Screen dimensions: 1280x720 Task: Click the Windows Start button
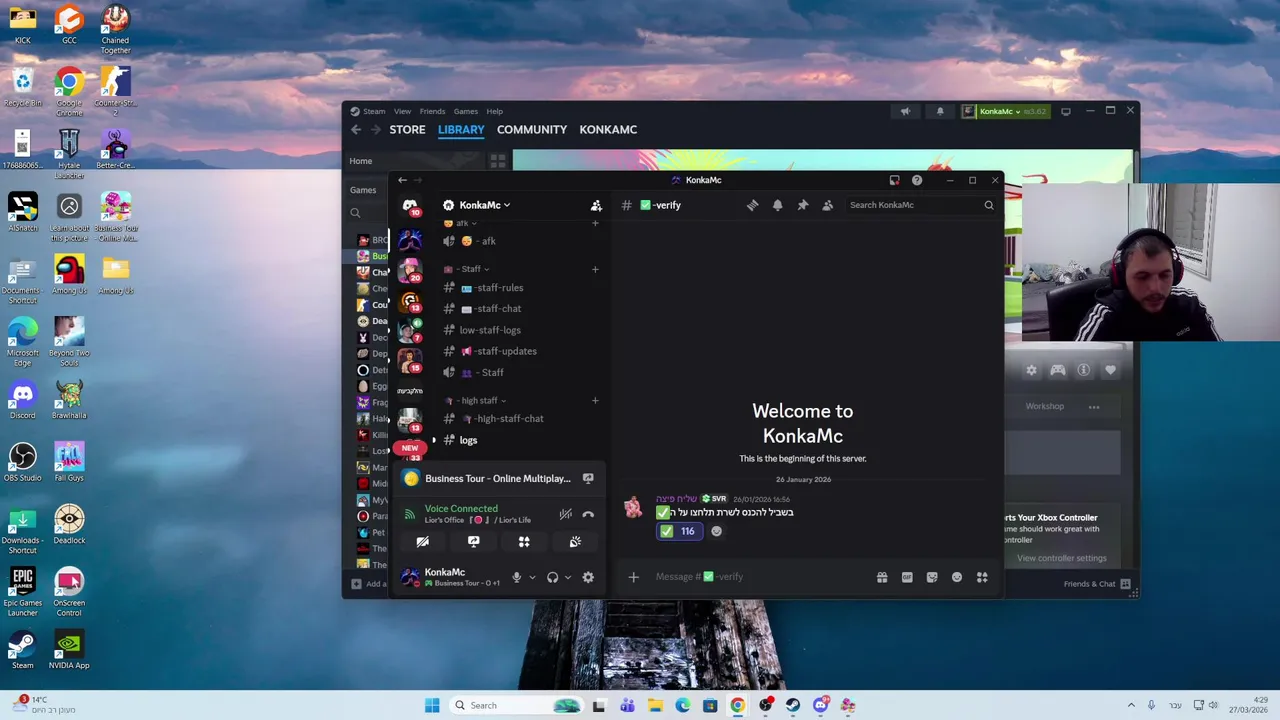432,706
